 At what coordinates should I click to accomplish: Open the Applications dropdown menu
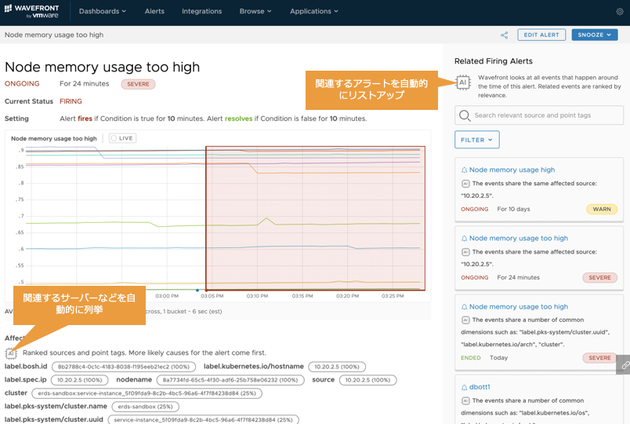(314, 11)
